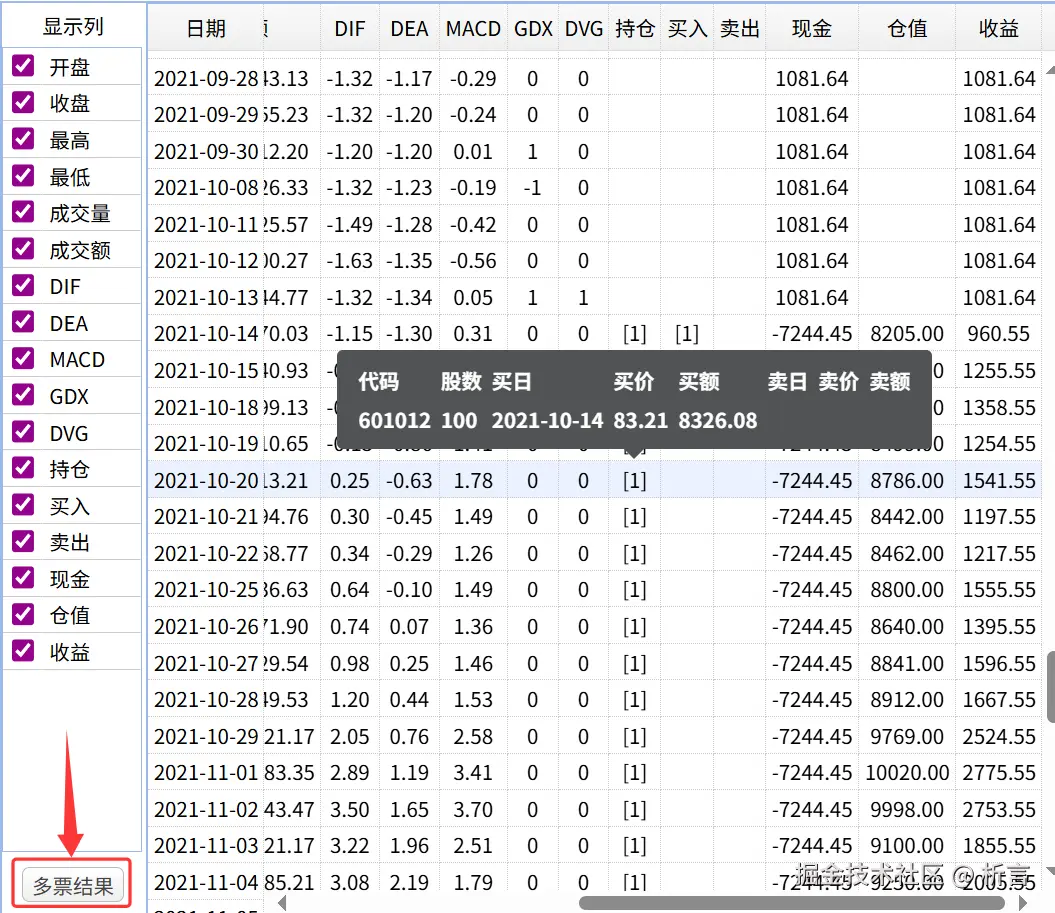Viewport: 1055px width, 913px height.
Task: Toggle the 收盘 column checkbox
Action: tap(23, 102)
